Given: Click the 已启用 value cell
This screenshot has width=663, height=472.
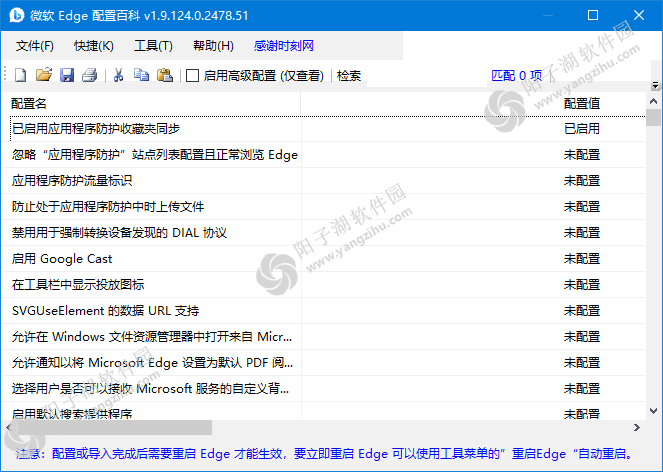Looking at the screenshot, I should tap(582, 129).
